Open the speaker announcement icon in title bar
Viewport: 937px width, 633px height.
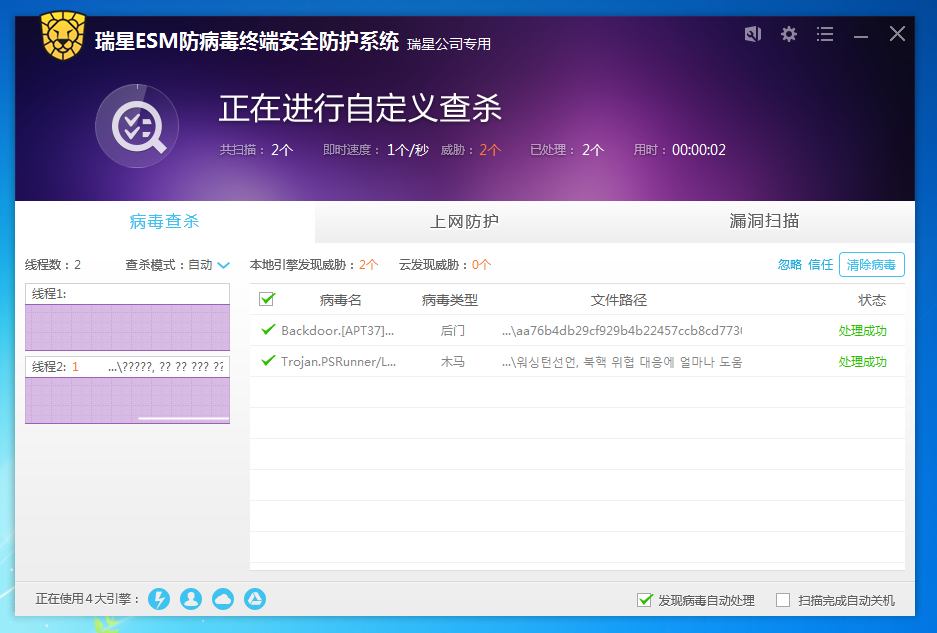pyautogui.click(x=752, y=34)
